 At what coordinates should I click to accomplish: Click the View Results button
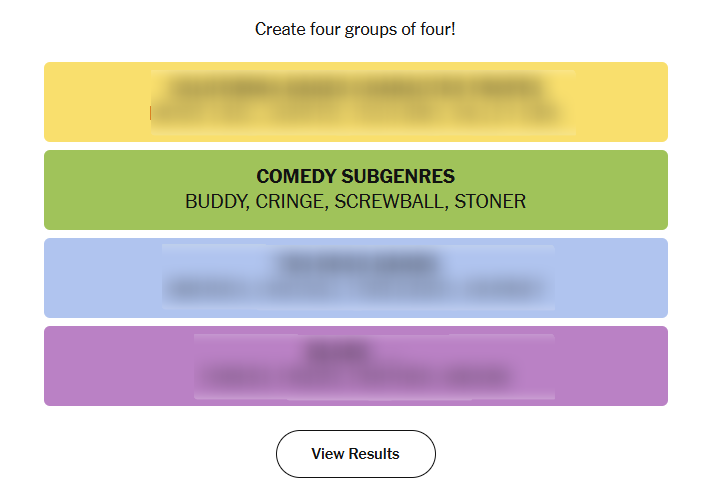[x=355, y=454]
